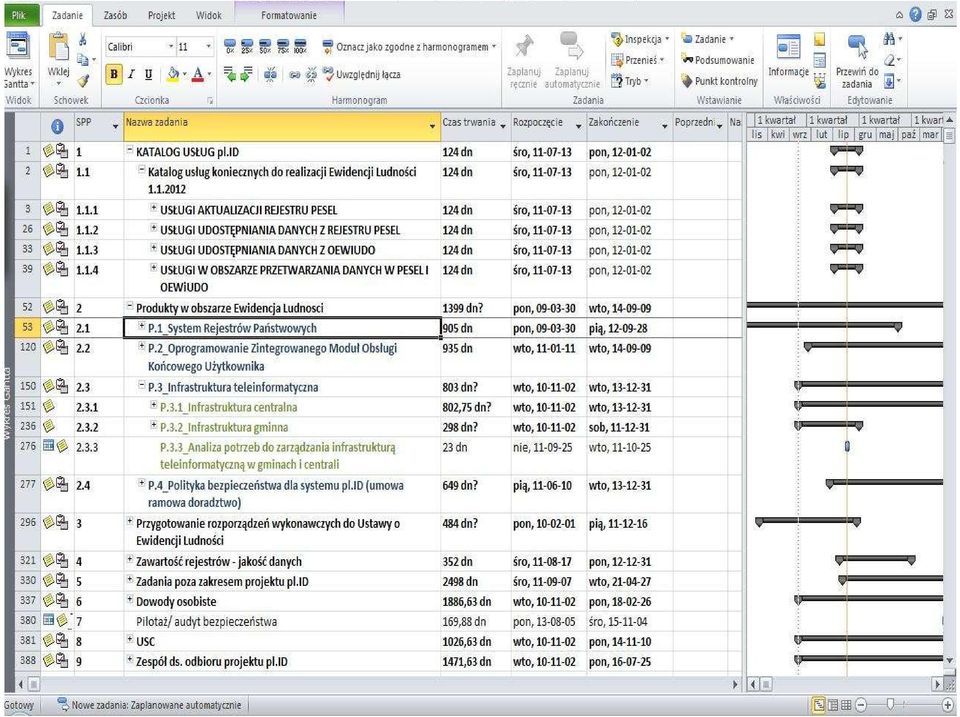Screen dimensions: 960x717
Task: Toggle italic formatting
Action: coord(131,75)
